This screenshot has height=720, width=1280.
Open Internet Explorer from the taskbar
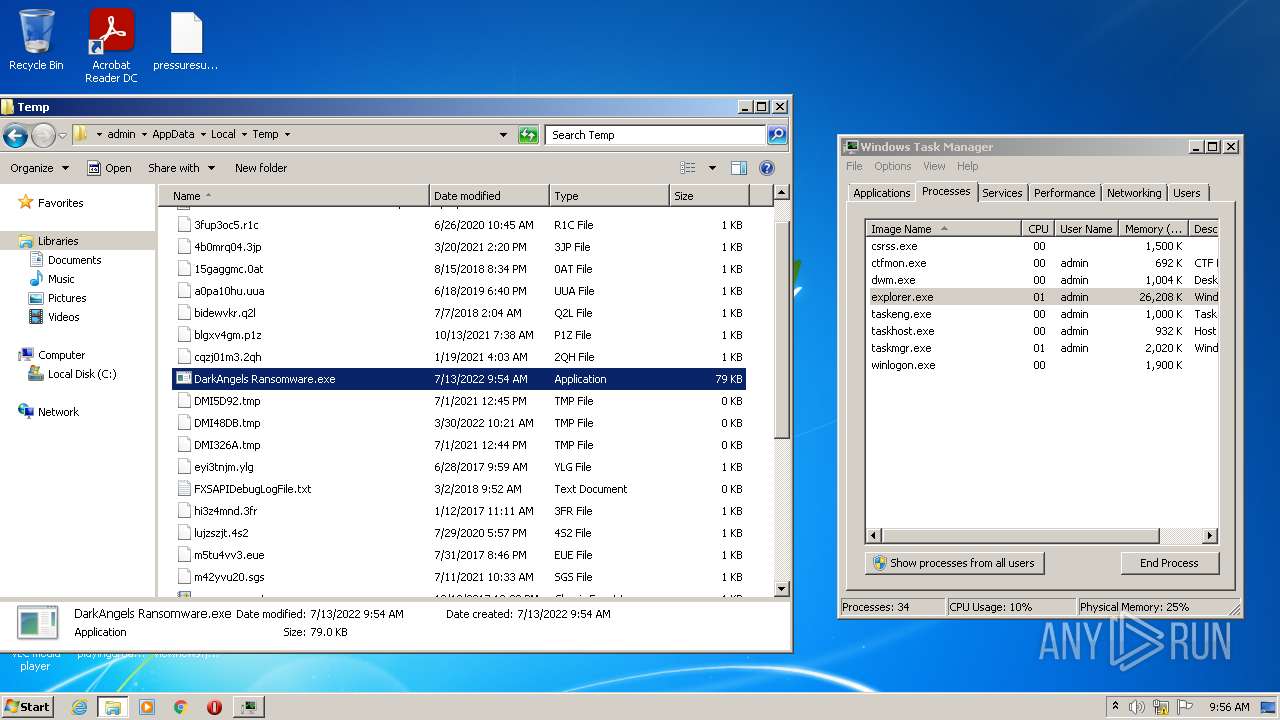pyautogui.click(x=79, y=707)
